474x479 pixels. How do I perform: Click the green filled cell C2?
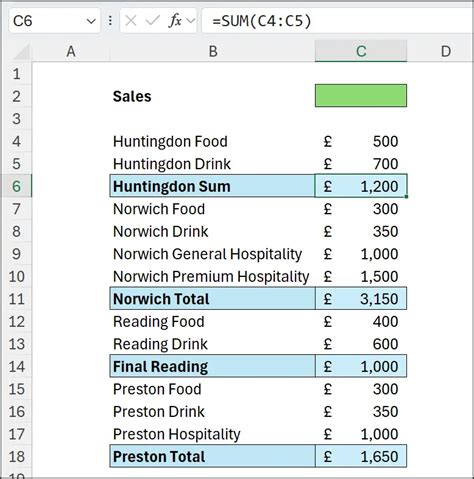tap(361, 96)
